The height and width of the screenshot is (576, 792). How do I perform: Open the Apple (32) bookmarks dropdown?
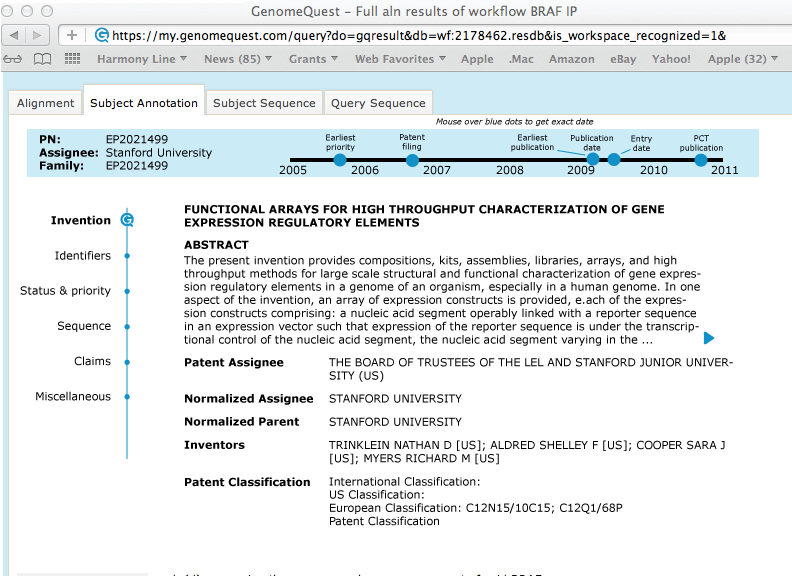[742, 59]
